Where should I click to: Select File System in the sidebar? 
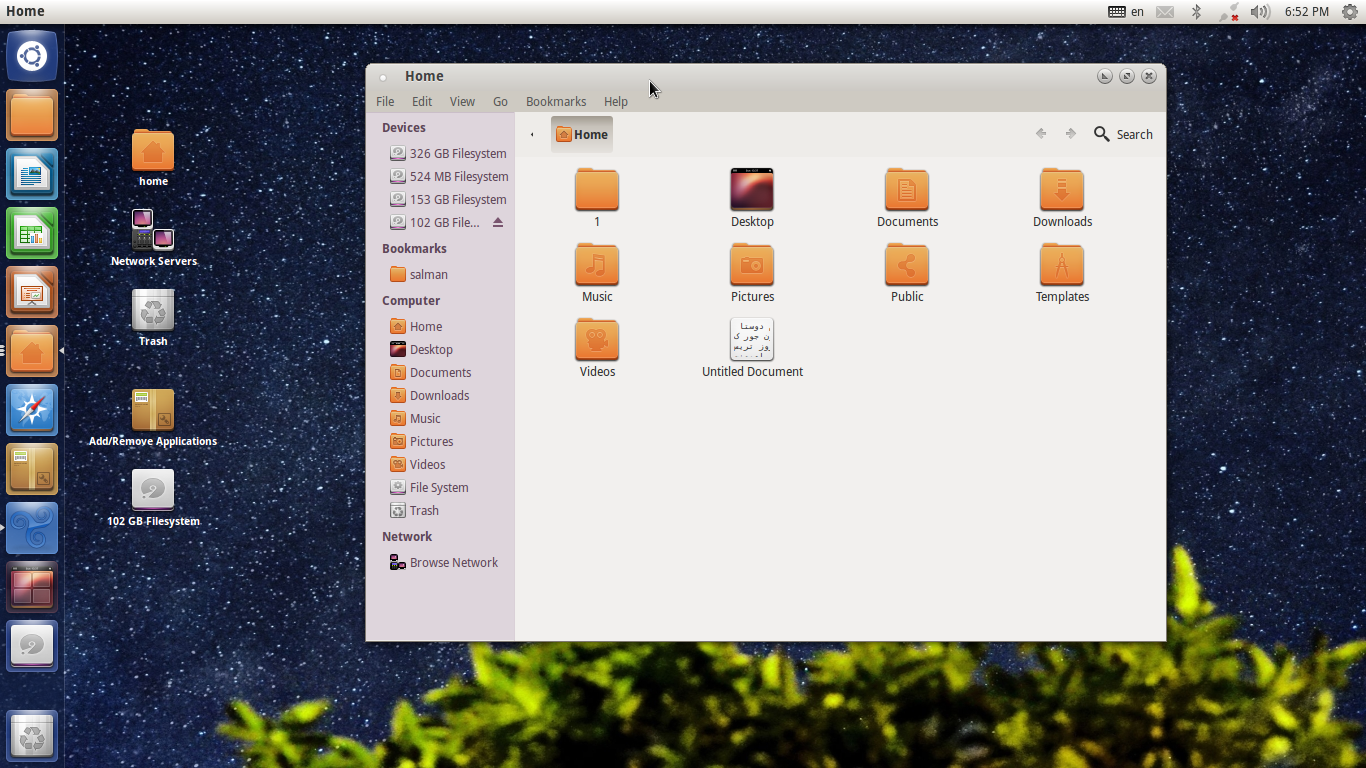pos(438,487)
